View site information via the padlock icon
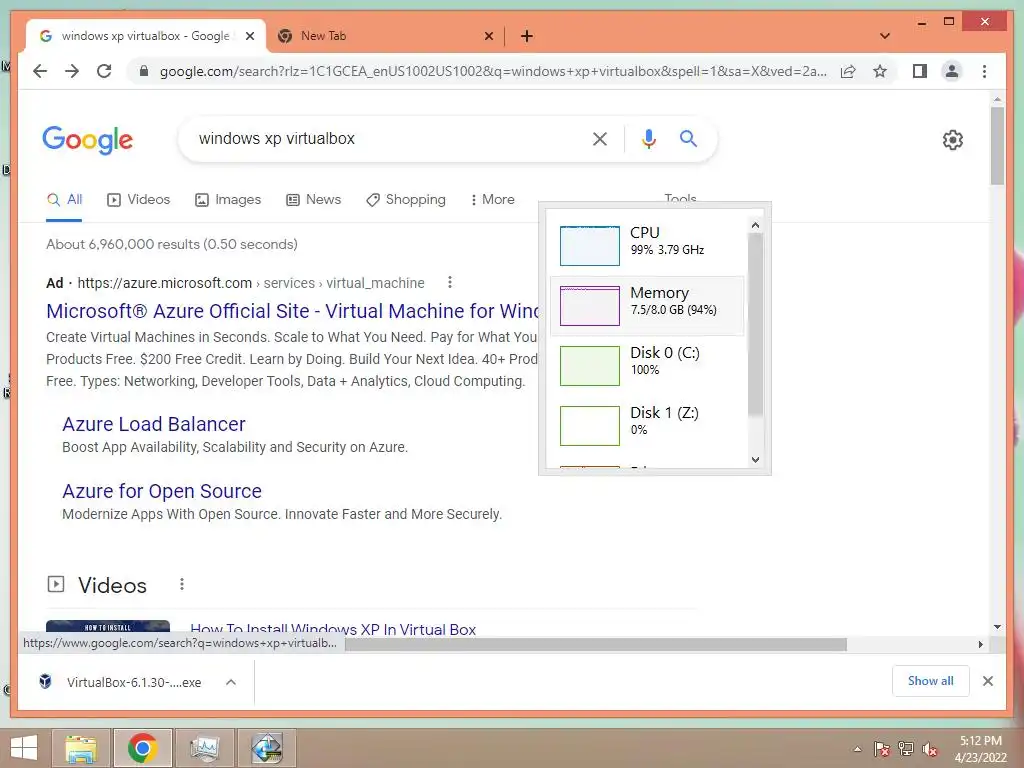The image size is (1024, 768). tap(144, 71)
